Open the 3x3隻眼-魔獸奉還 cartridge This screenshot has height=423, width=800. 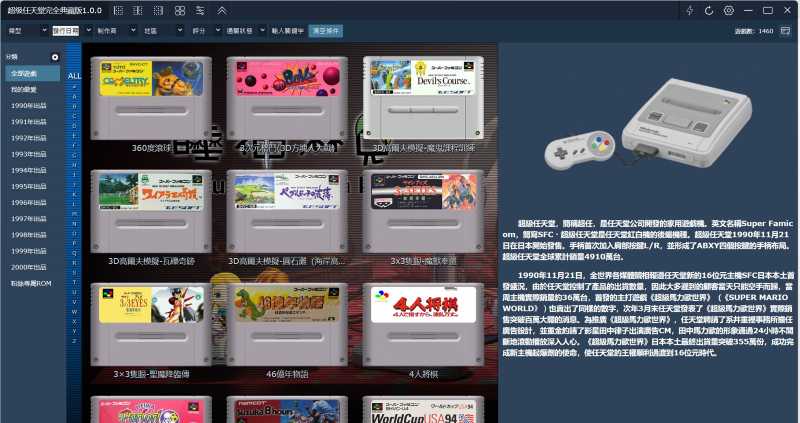[423, 211]
